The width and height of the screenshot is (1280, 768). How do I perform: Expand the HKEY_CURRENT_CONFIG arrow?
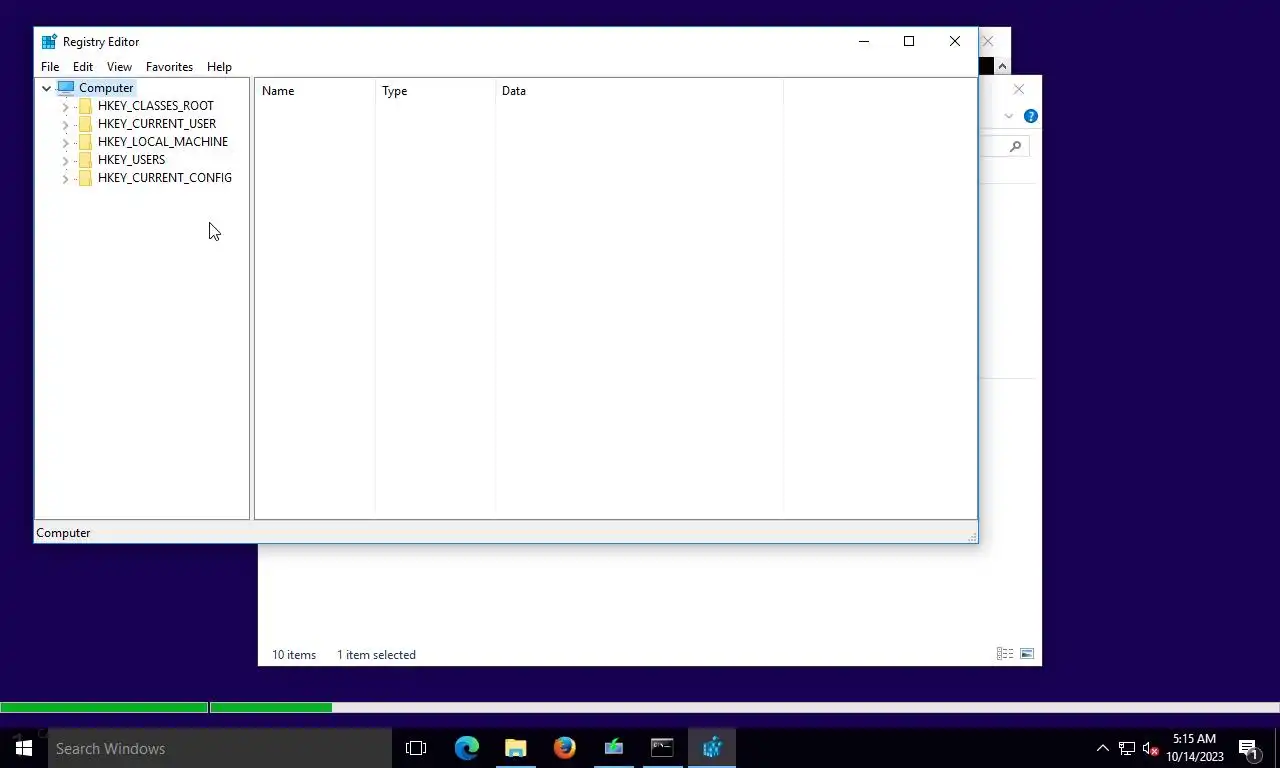pos(66,178)
